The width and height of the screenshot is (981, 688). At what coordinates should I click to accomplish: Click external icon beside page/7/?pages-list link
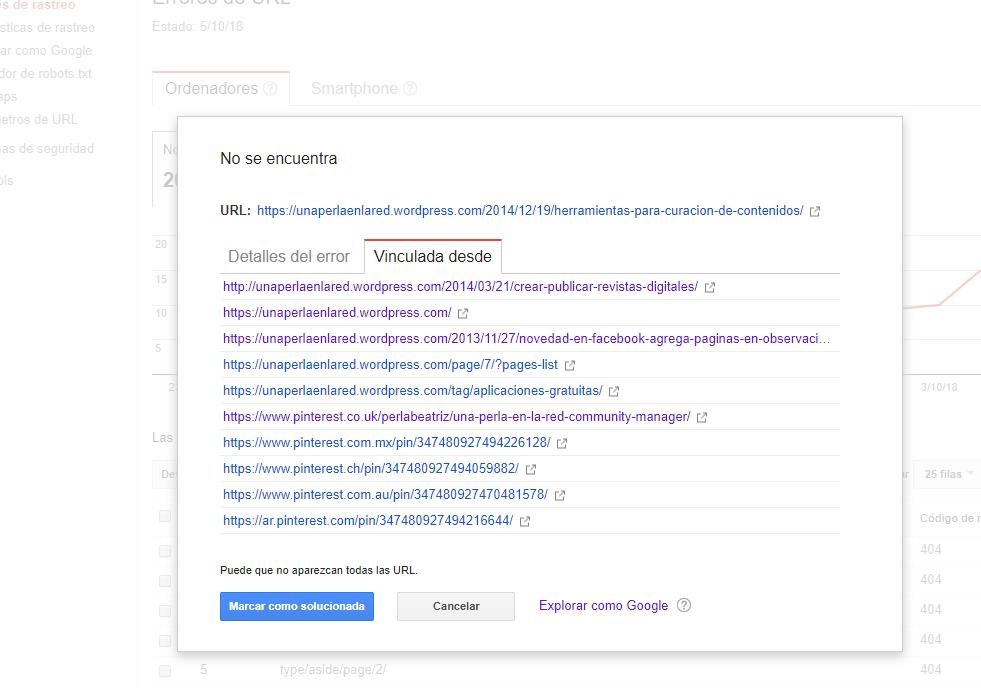(x=570, y=366)
